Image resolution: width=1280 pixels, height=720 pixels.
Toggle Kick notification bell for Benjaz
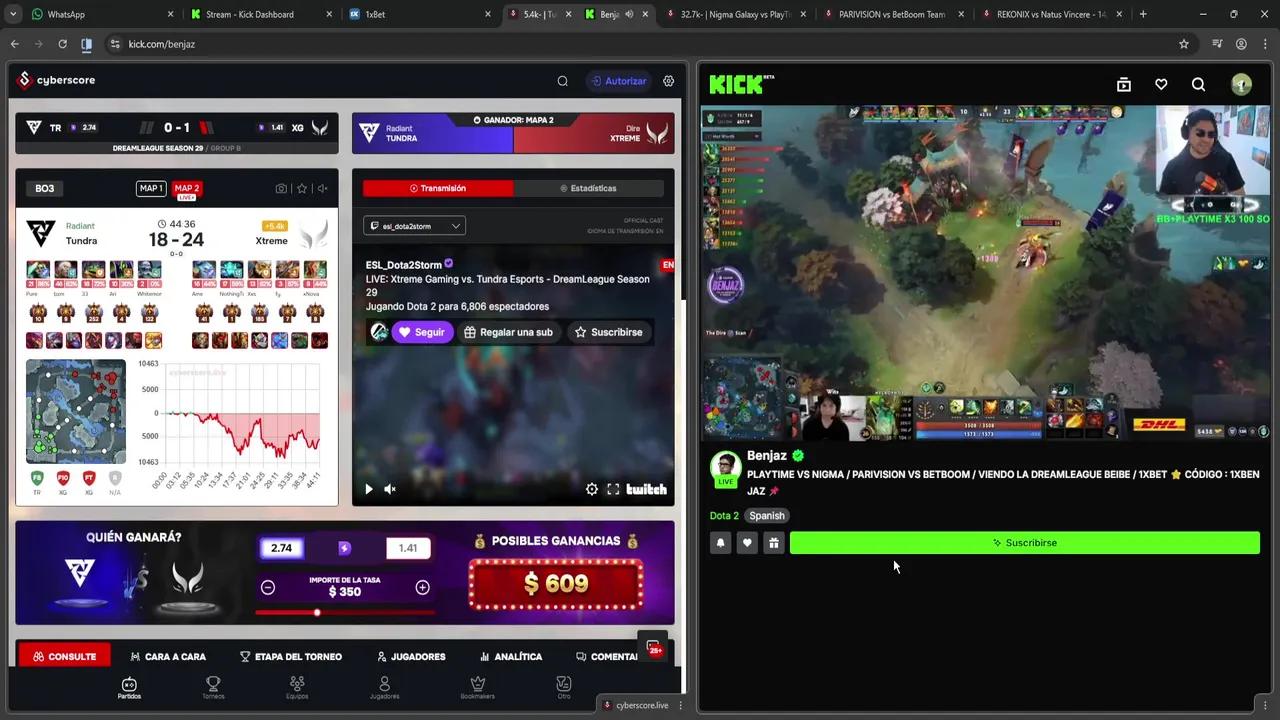[x=720, y=543]
